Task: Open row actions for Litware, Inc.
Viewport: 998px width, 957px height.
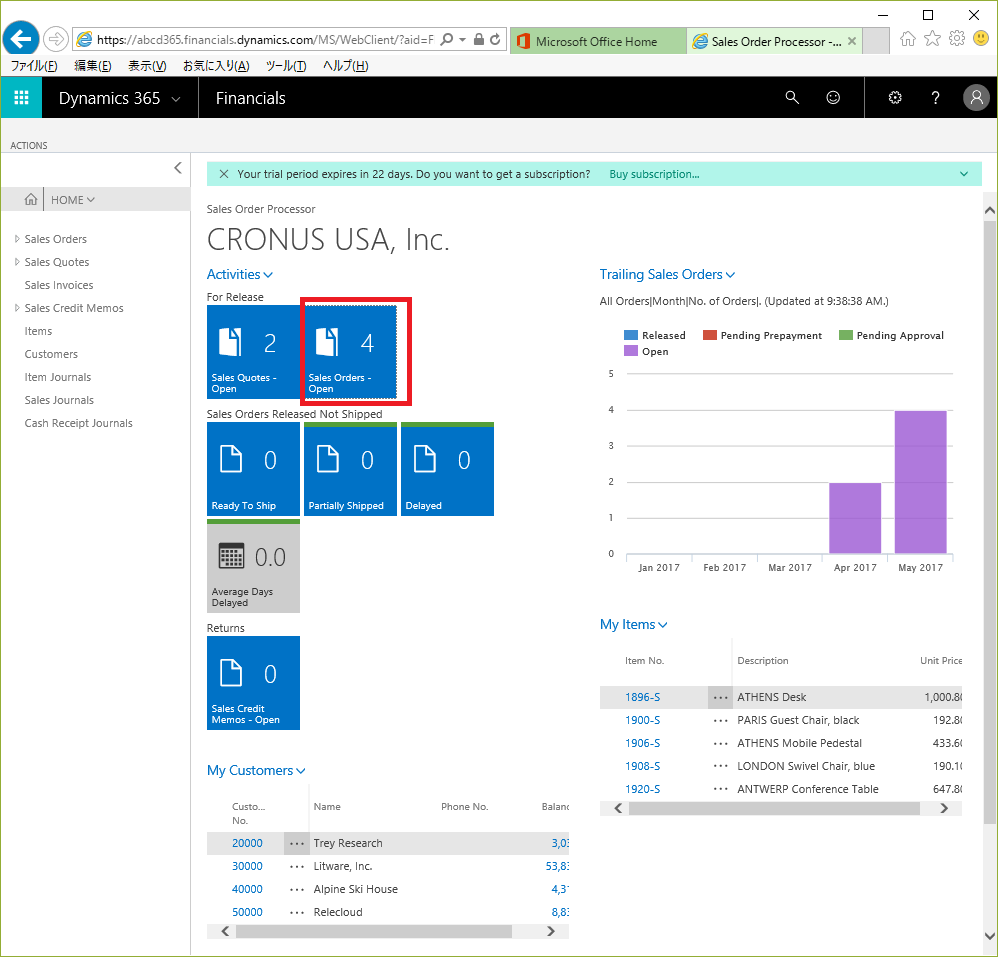Action: (x=297, y=866)
